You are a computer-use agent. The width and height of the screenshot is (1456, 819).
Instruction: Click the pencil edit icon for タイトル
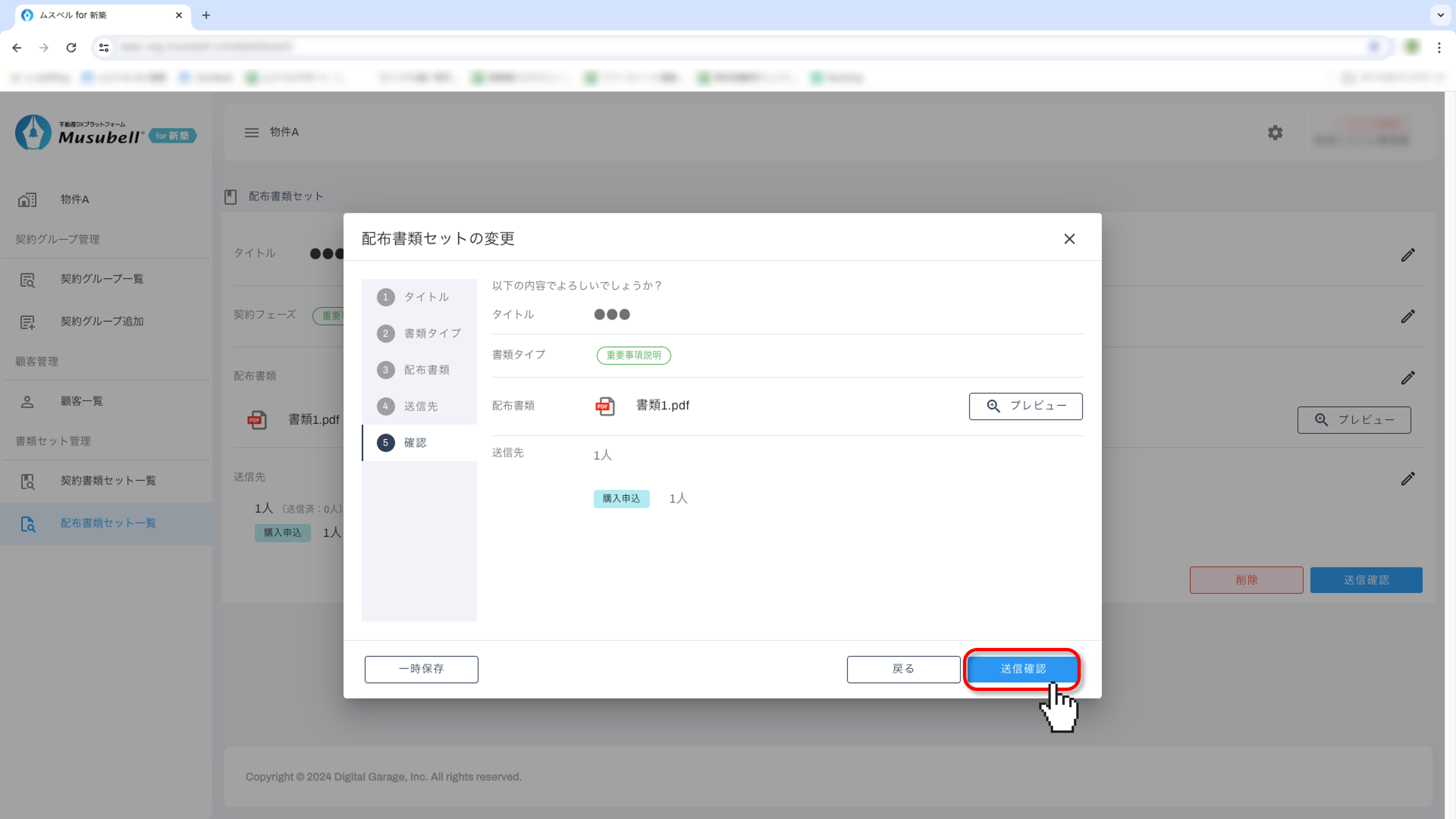pos(1407,255)
